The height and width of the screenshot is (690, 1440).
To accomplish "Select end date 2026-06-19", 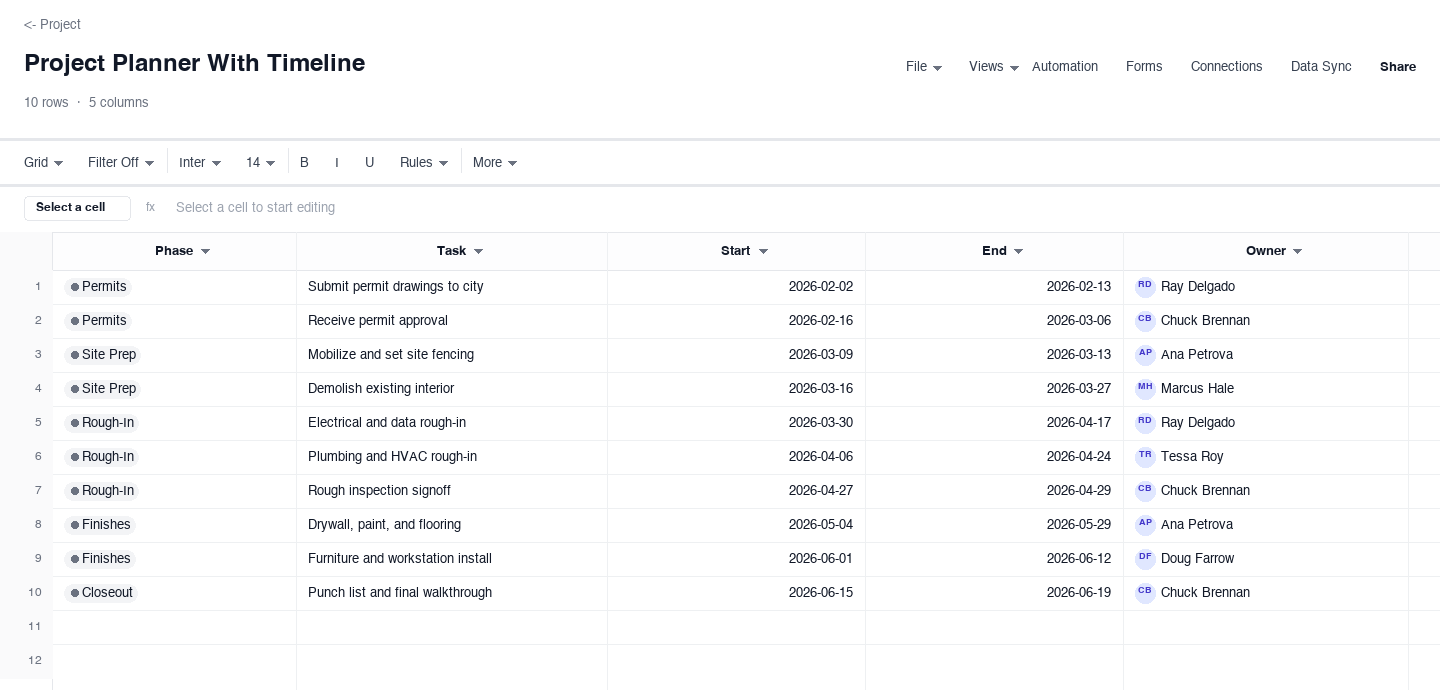I will tap(995, 593).
